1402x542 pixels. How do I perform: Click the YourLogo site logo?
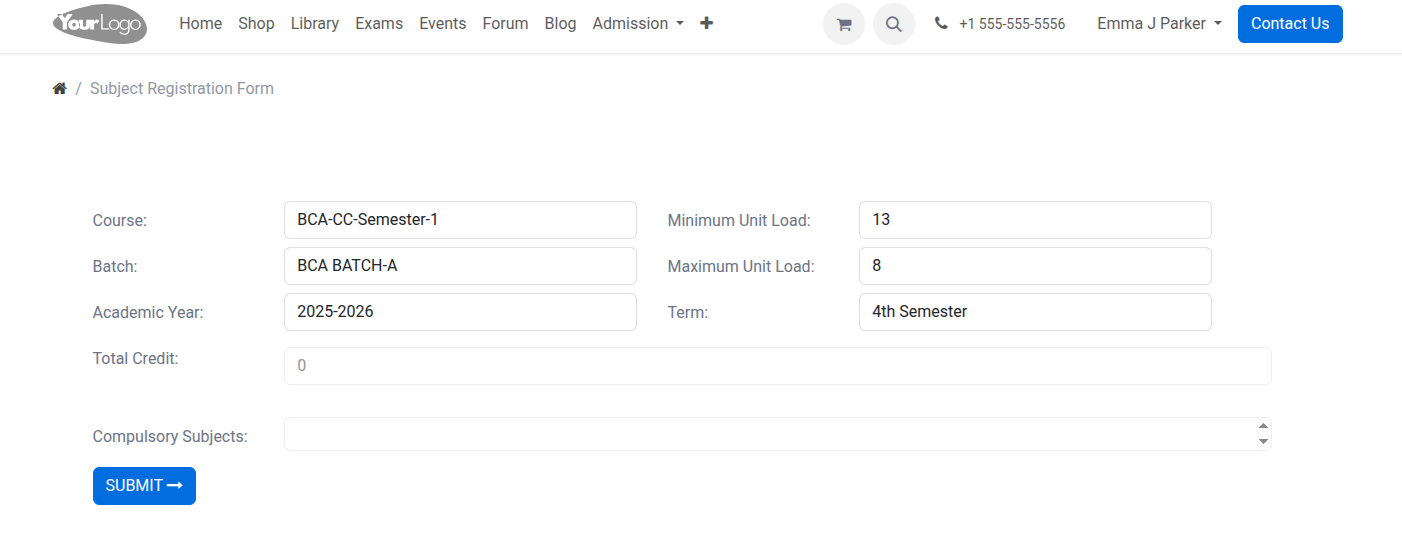tap(100, 24)
